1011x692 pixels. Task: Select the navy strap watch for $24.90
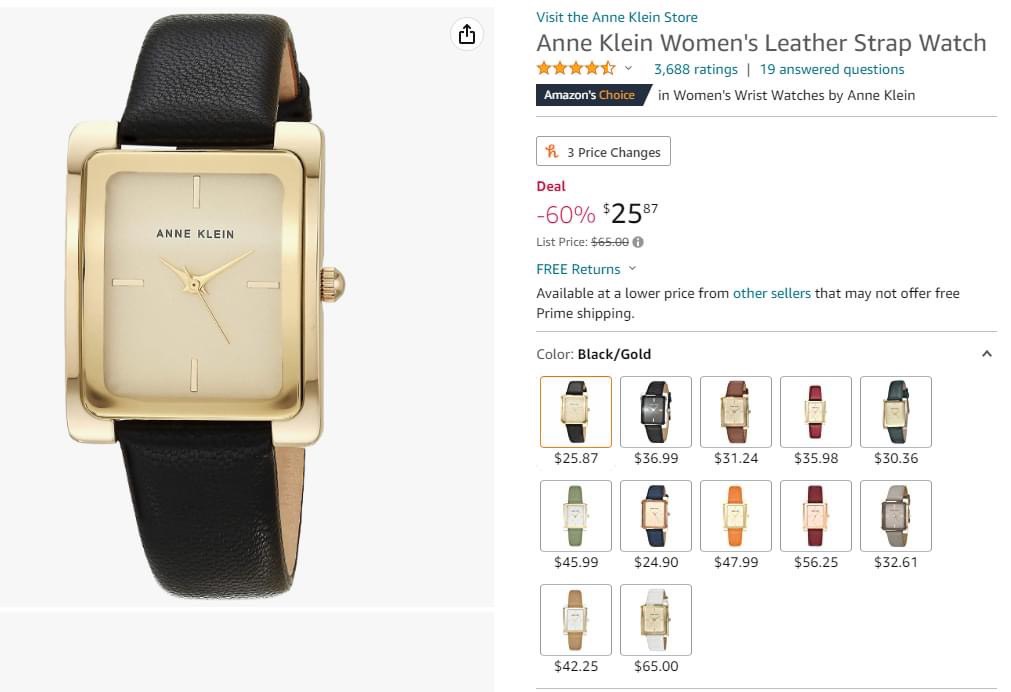pyautogui.click(x=656, y=515)
